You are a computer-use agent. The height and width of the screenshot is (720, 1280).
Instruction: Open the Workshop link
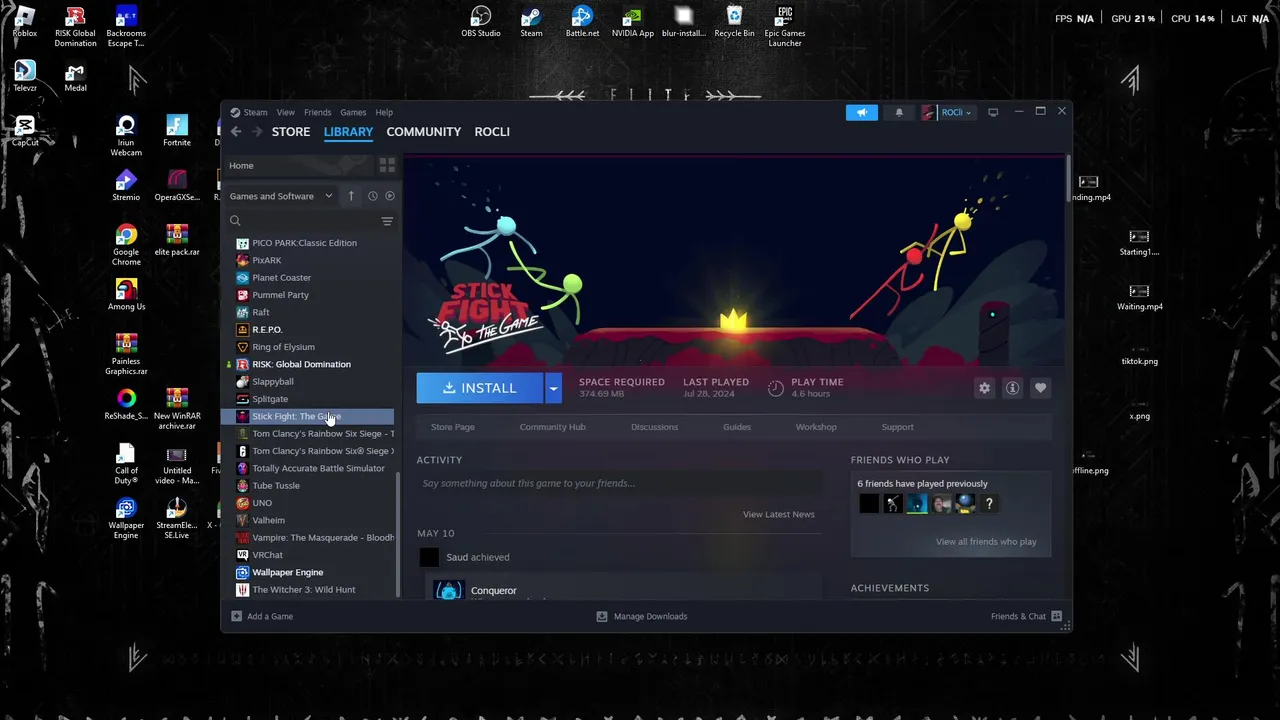(x=816, y=427)
